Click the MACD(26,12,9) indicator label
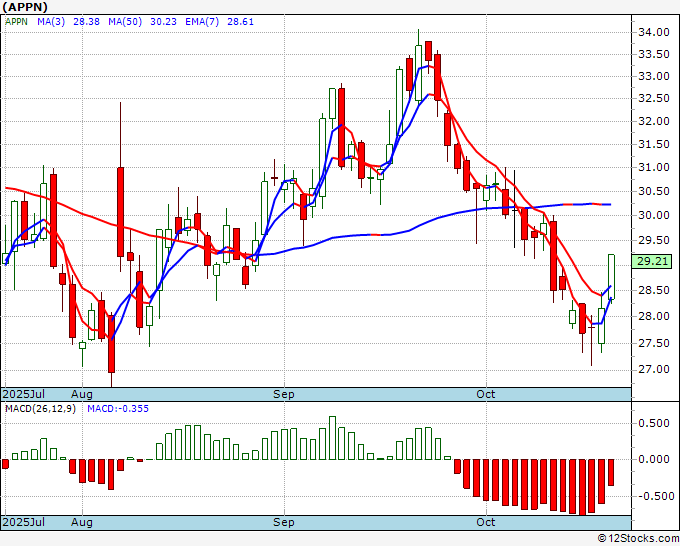Image resolution: width=680 pixels, height=546 pixels. click(x=40, y=409)
